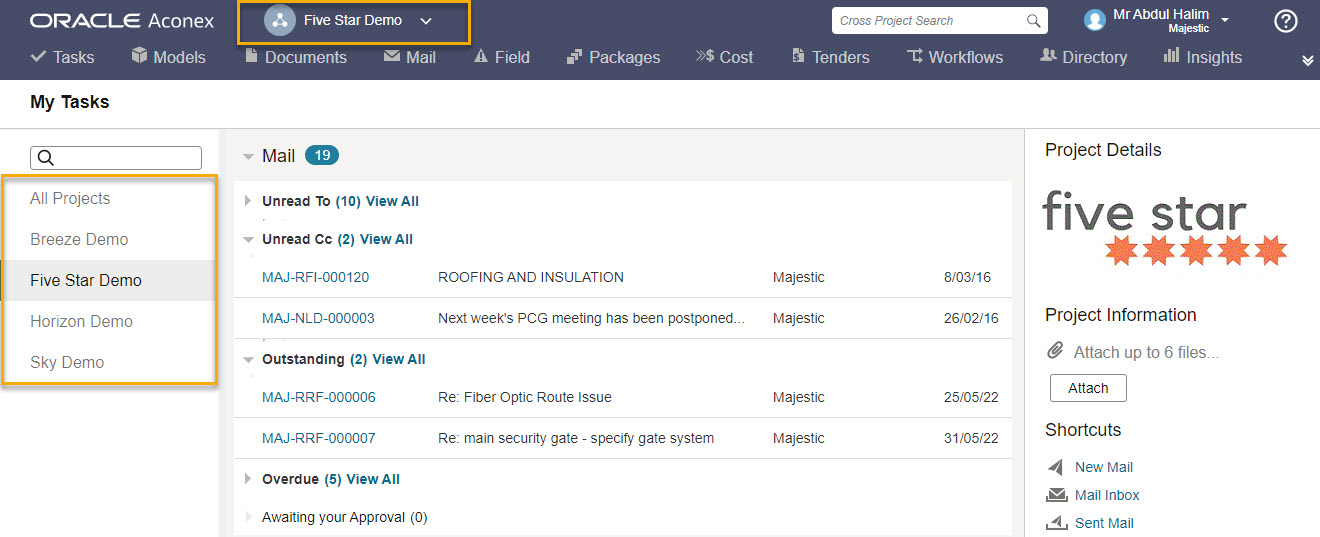Image resolution: width=1320 pixels, height=537 pixels.
Task: Open the Mail Inbox shortcut
Action: 1107,495
